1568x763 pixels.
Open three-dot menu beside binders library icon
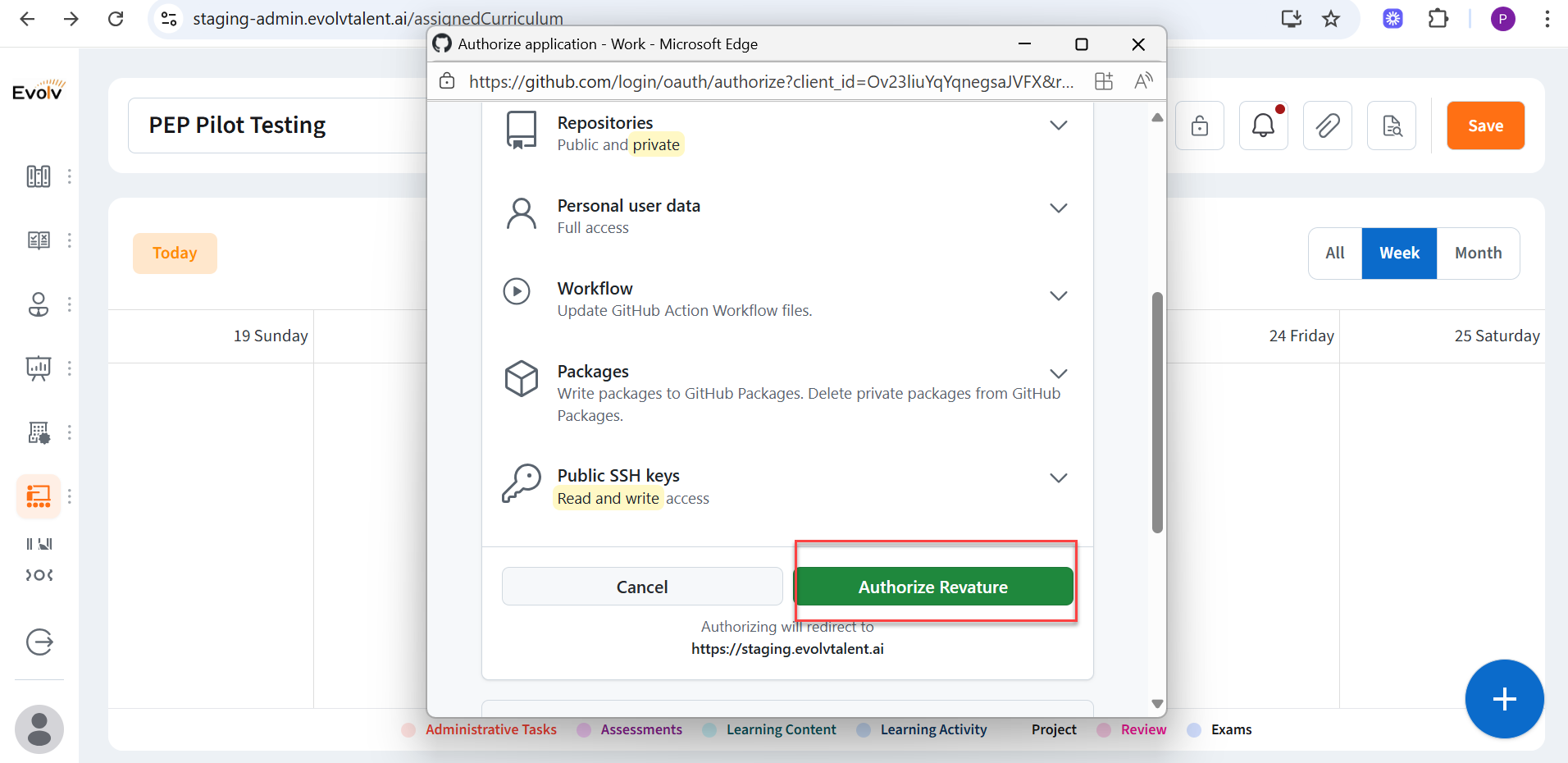[x=70, y=176]
